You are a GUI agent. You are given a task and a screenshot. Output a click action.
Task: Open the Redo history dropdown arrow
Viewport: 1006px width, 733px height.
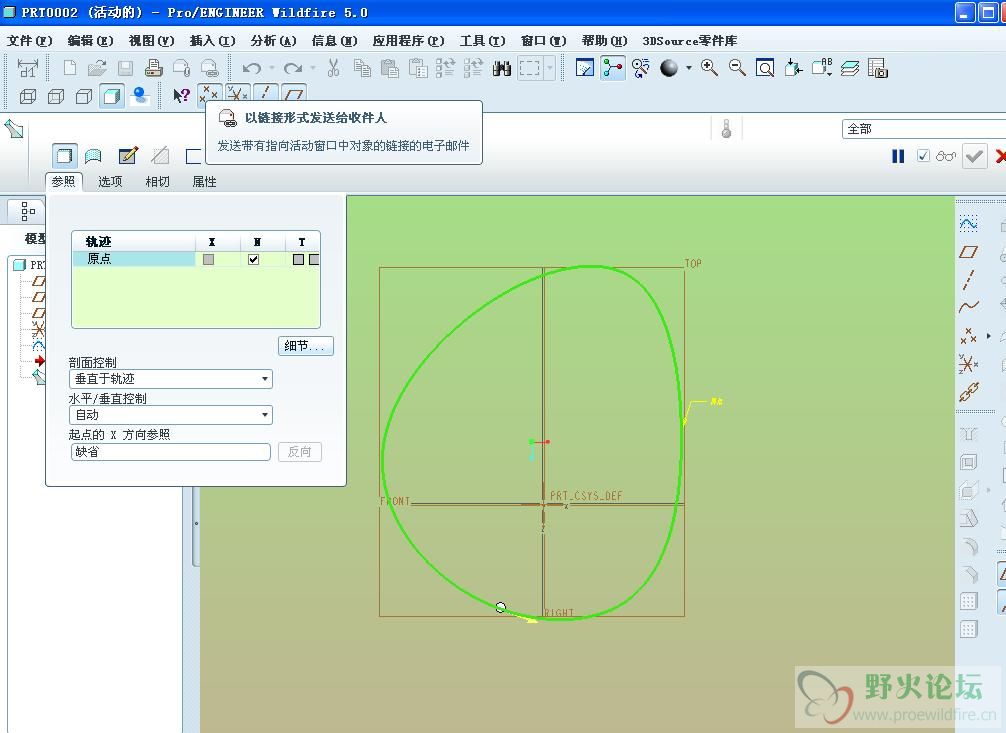click(x=313, y=67)
